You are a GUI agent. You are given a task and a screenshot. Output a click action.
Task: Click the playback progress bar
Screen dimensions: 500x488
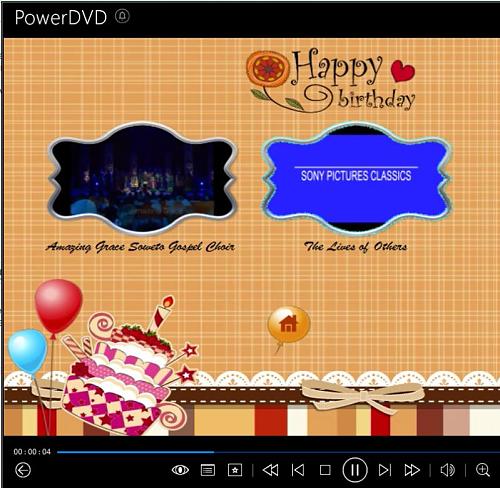tap(278, 452)
